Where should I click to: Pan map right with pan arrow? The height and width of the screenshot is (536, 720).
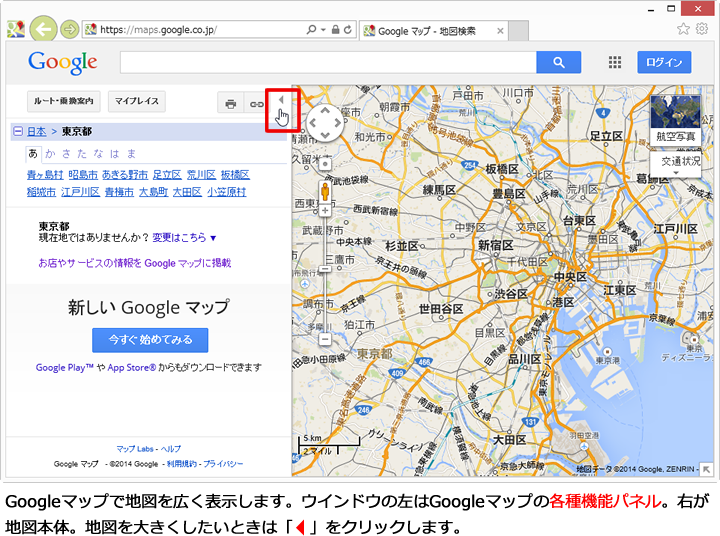tap(338, 123)
